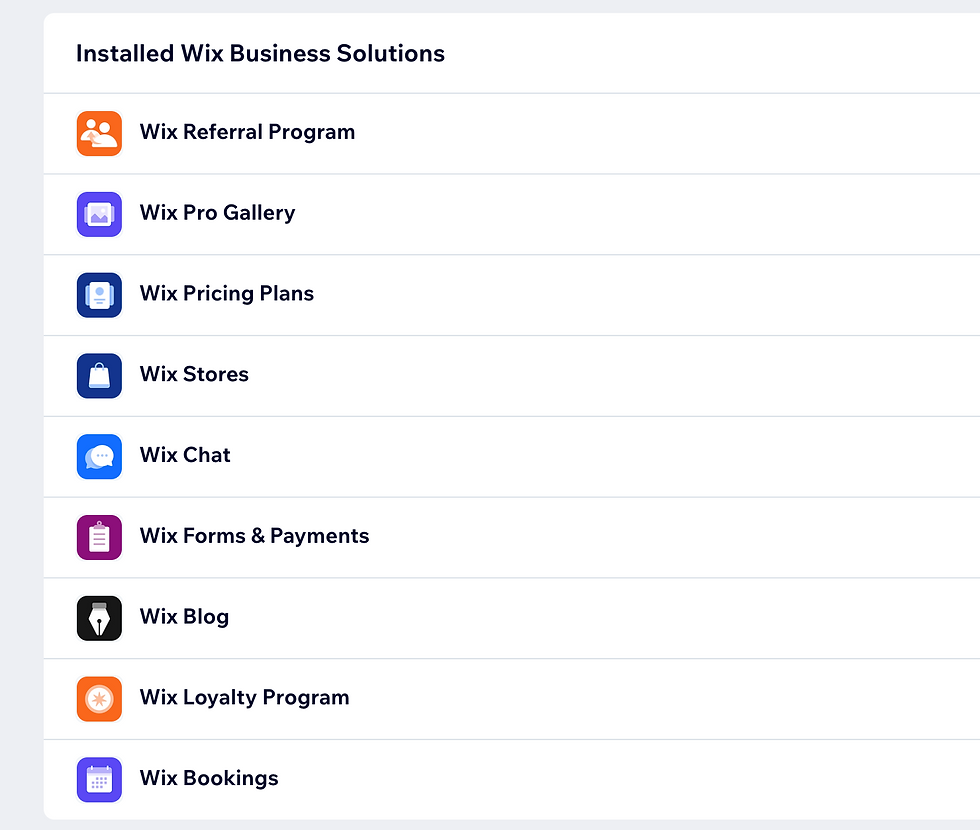
Task: Click empty area of Wix Stores row
Action: tap(612, 376)
